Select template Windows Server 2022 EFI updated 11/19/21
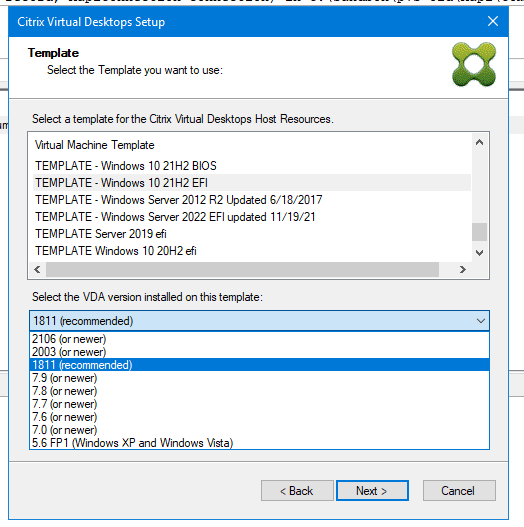Image resolution: width=524 pixels, height=527 pixels. pyautogui.click(x=252, y=217)
